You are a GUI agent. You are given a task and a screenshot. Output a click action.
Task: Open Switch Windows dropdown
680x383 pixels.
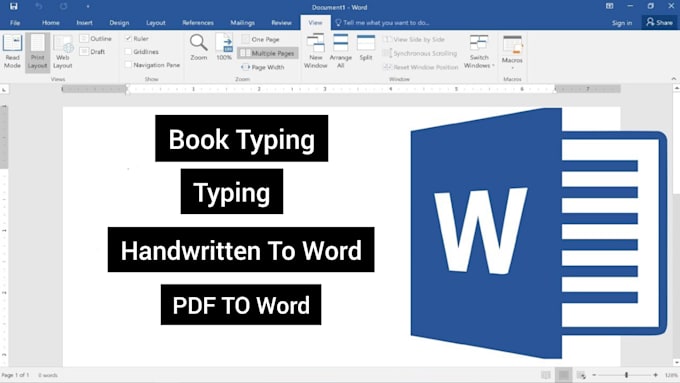pyautogui.click(x=479, y=51)
